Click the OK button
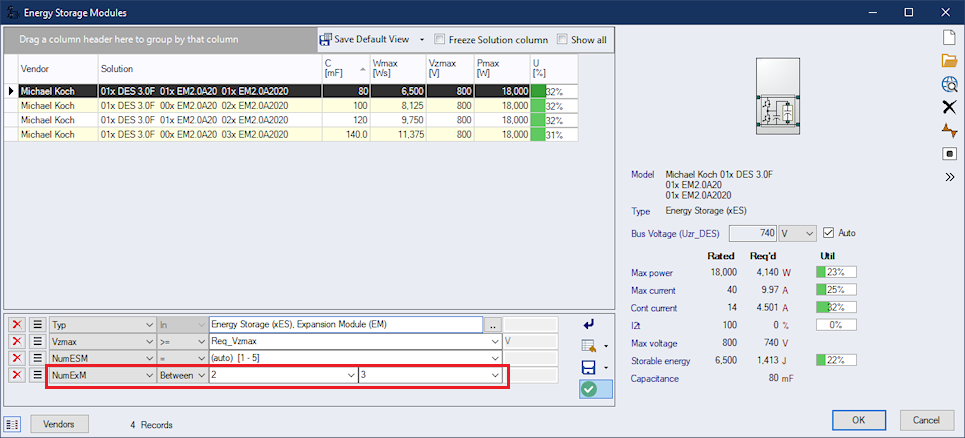The image size is (965, 438). [x=859, y=420]
